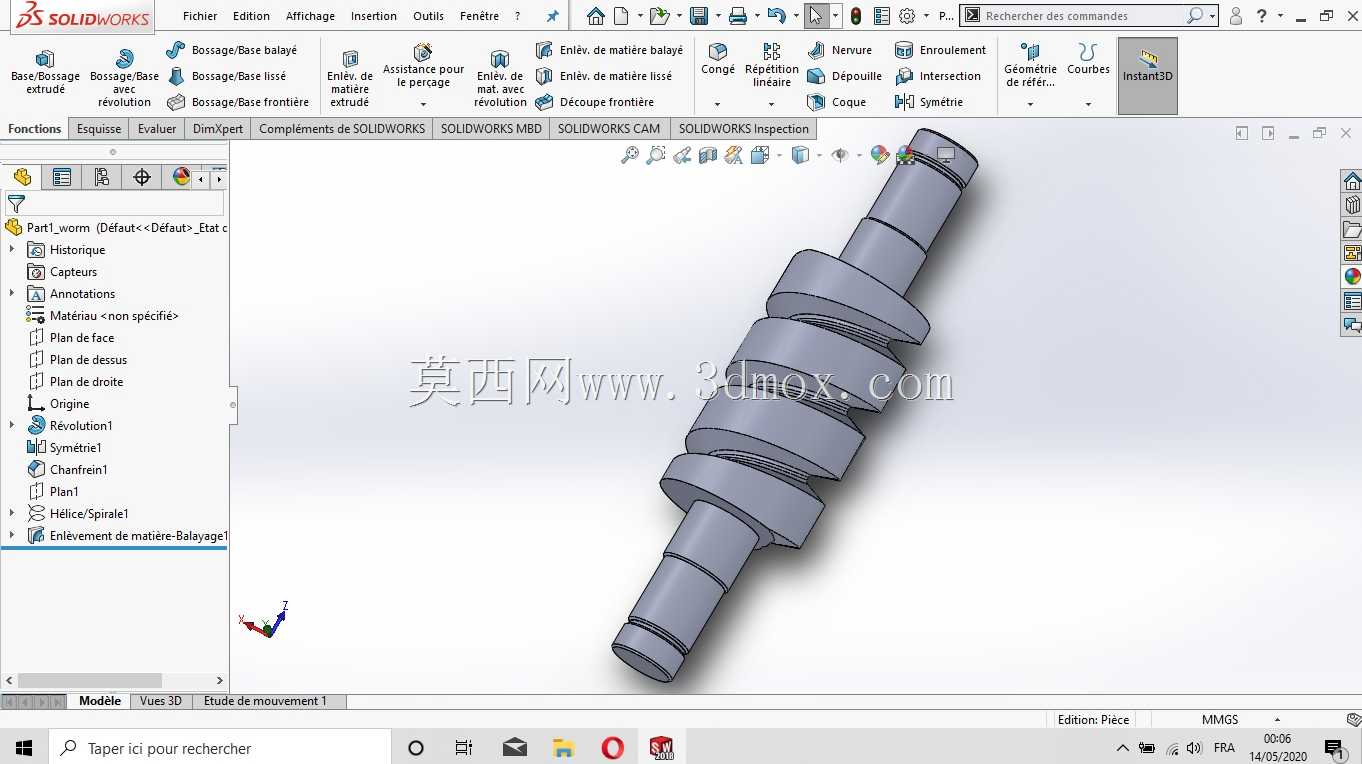Select Bossage/Base avec révolution tool
This screenshot has height=764, width=1362.
click(124, 78)
